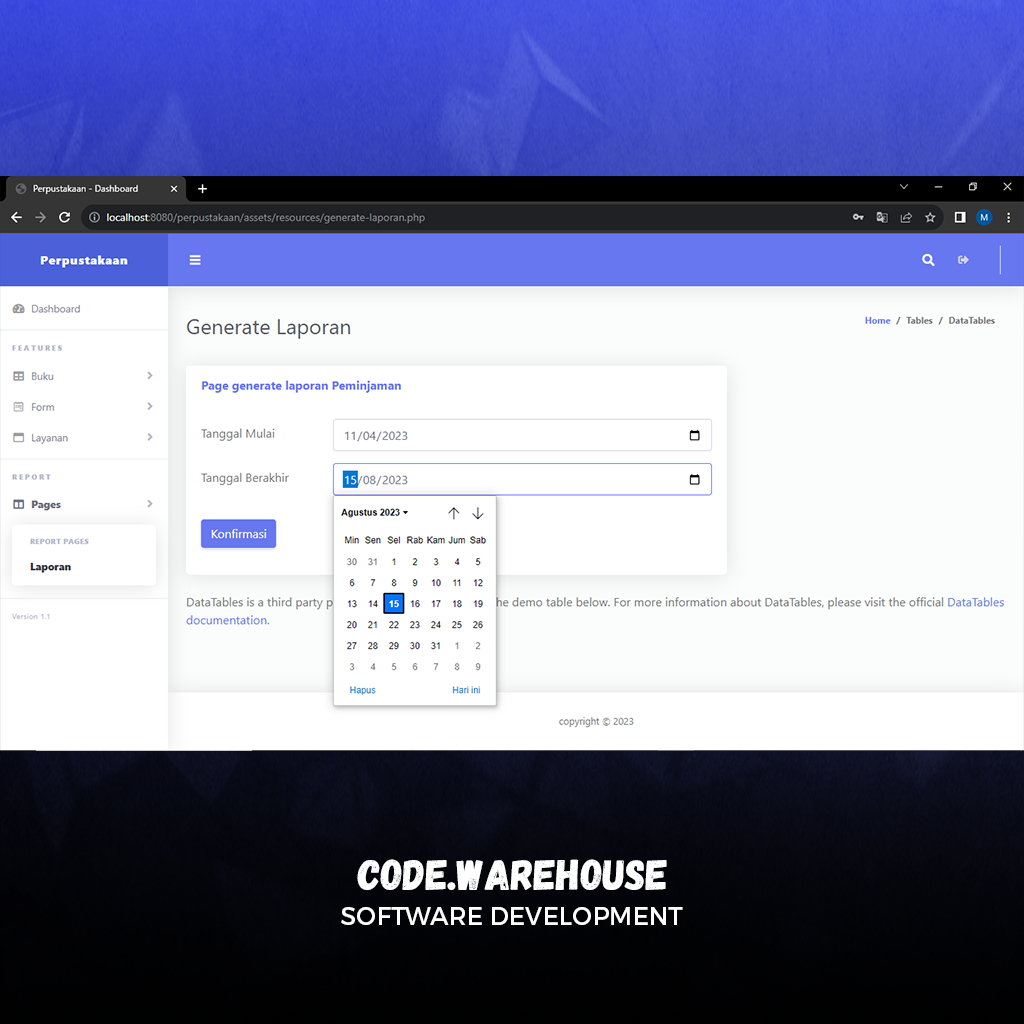Click the search magnifier icon in the top bar

coord(928,260)
